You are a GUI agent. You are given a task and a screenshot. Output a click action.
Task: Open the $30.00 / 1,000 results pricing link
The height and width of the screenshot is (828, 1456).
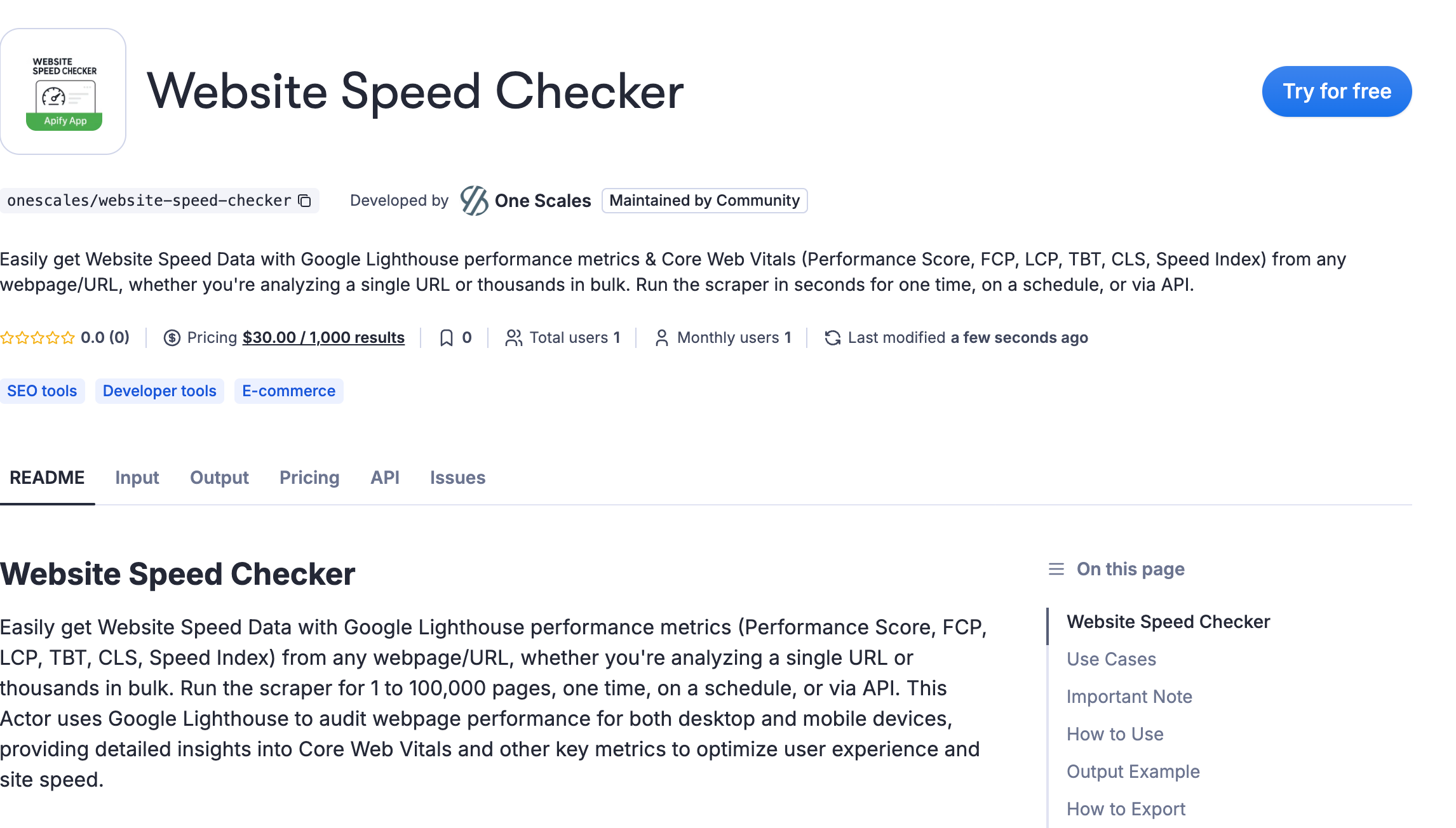[x=323, y=338]
